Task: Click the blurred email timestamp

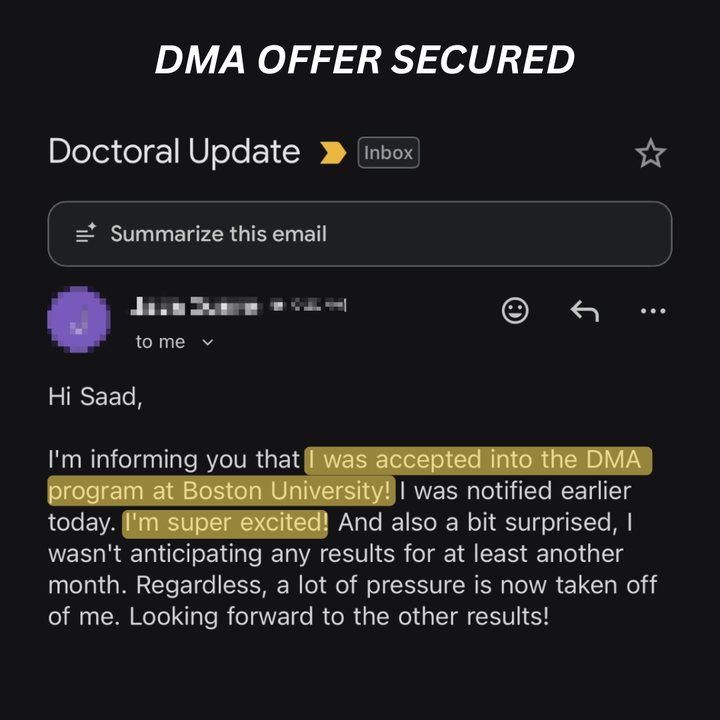Action: pos(308,305)
